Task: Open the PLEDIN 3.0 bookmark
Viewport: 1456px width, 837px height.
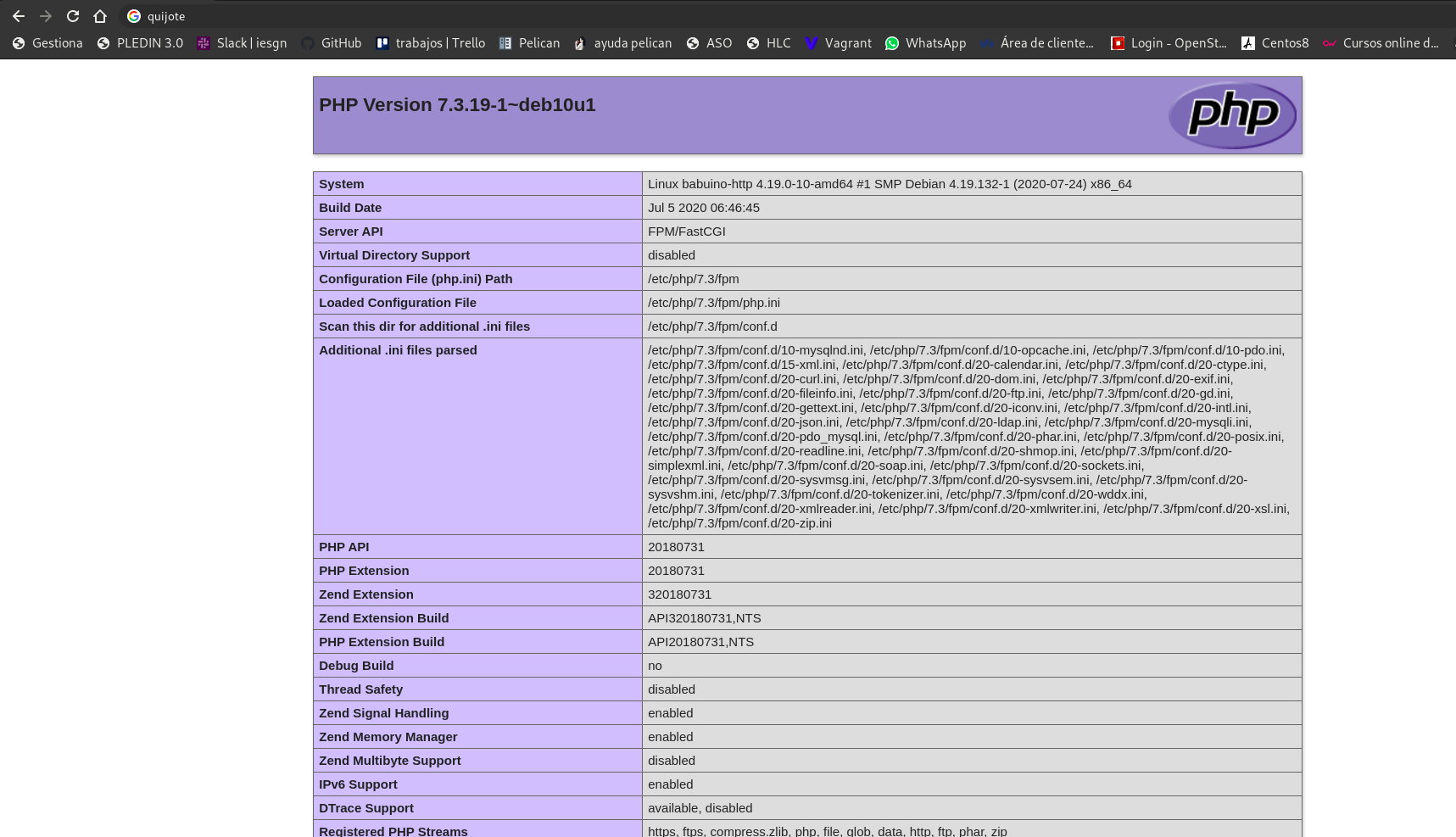Action: pyautogui.click(x=140, y=43)
